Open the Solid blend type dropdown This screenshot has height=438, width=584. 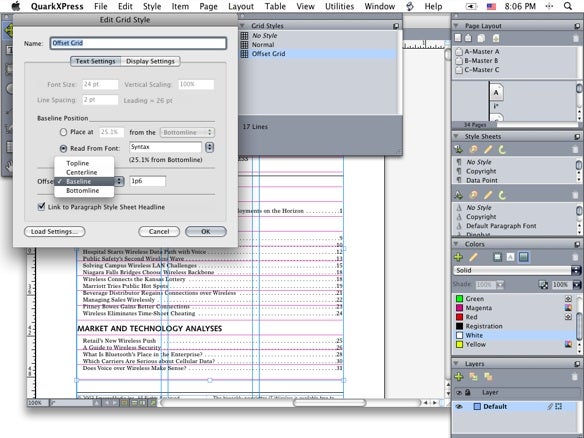click(x=517, y=270)
